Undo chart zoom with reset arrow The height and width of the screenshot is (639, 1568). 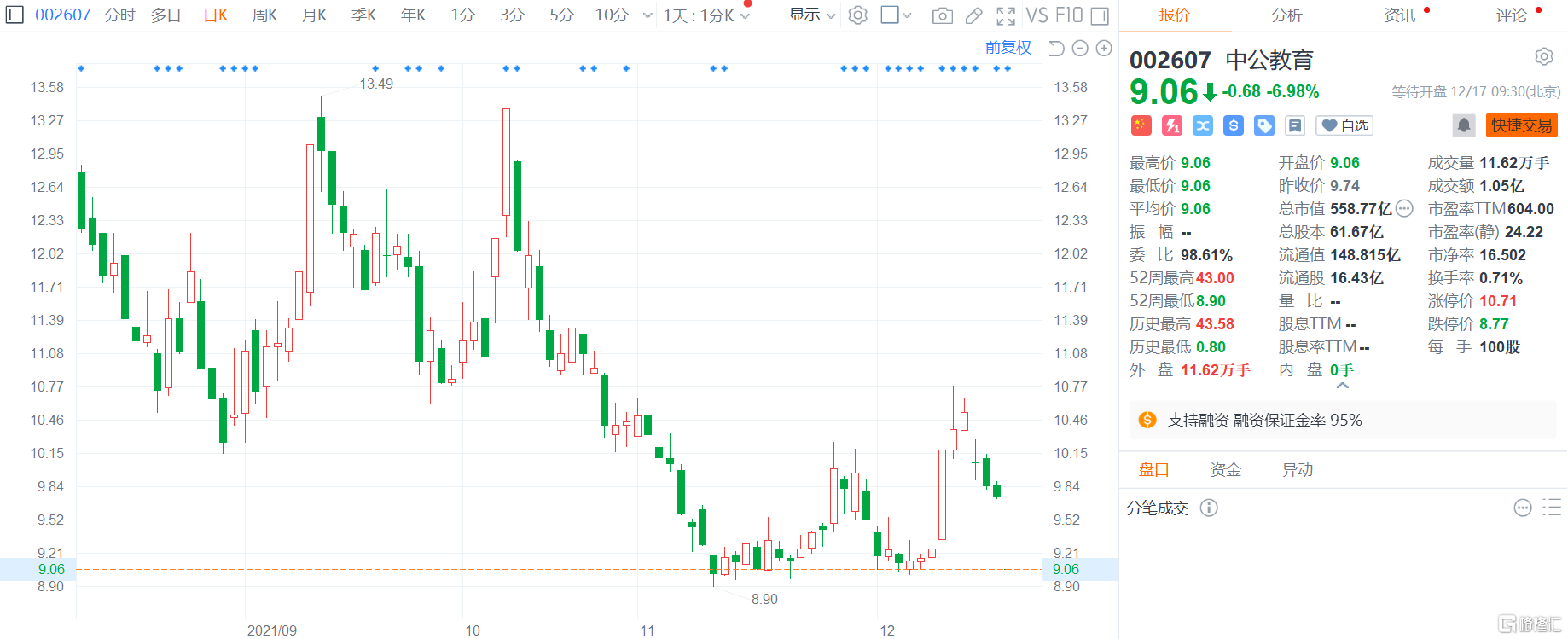(x=1056, y=49)
